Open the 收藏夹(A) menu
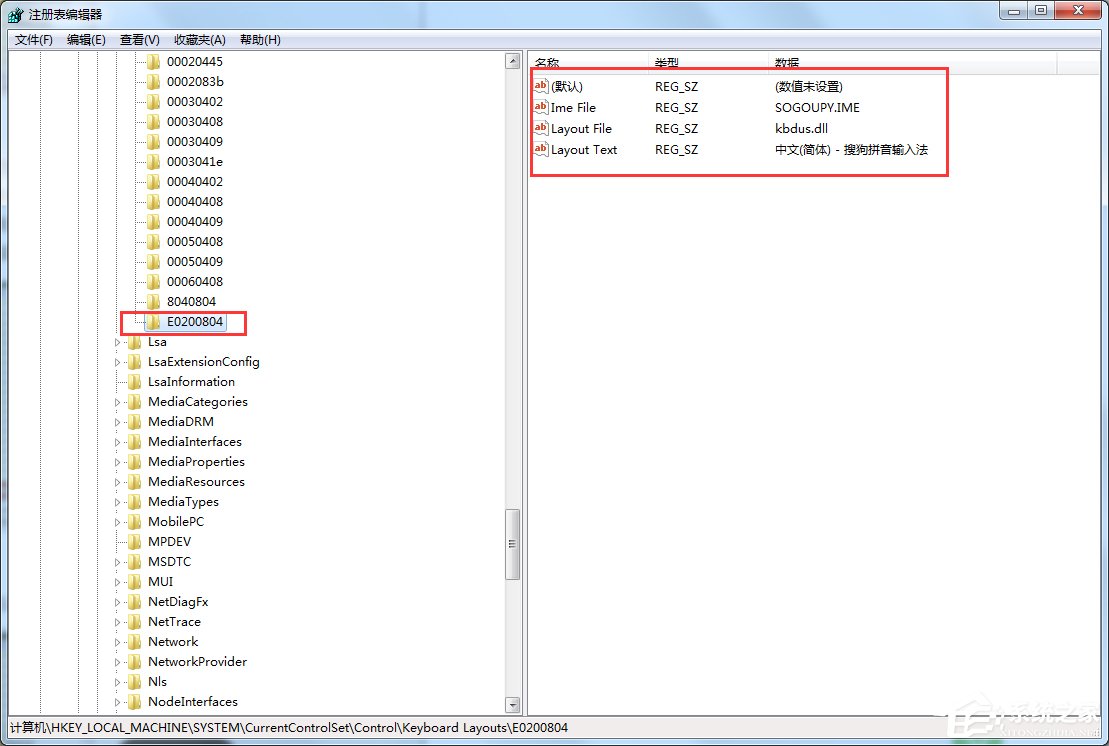The height and width of the screenshot is (746, 1109). pos(198,39)
